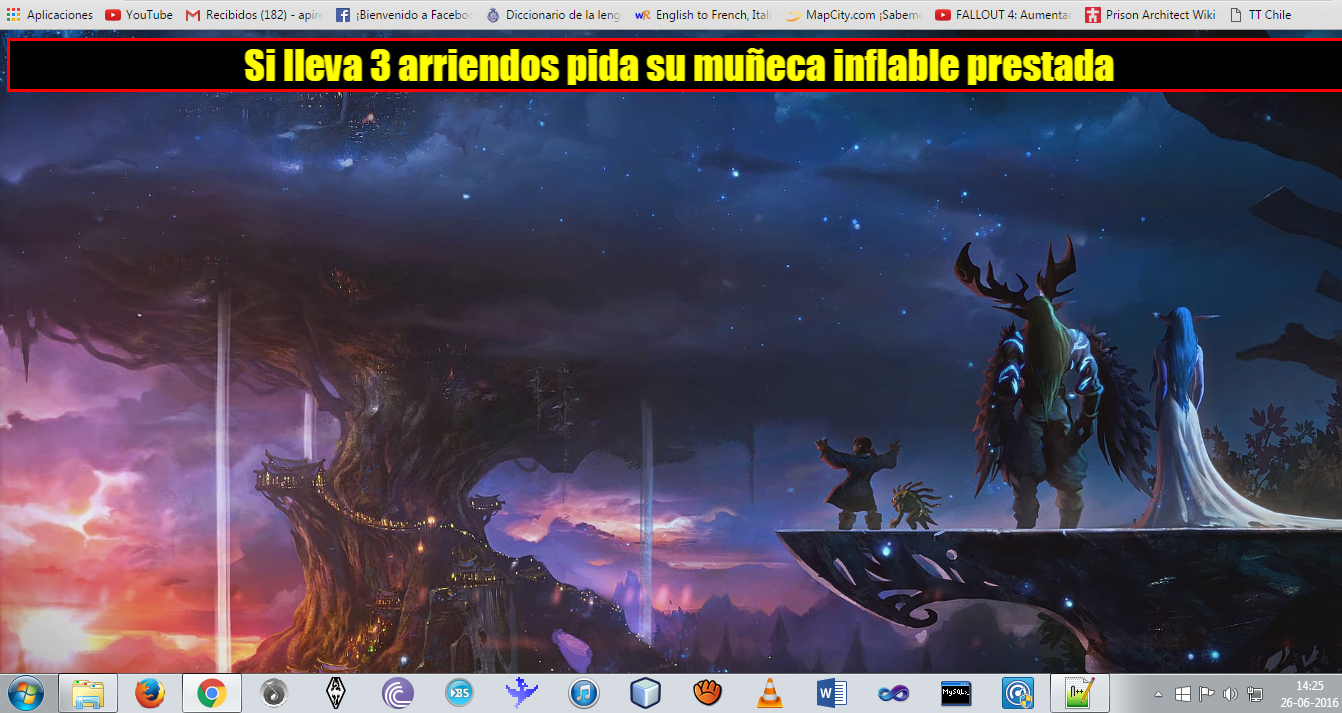Open the MapCity.com bookmark
Screen dimensions: 1342x713
click(x=853, y=15)
